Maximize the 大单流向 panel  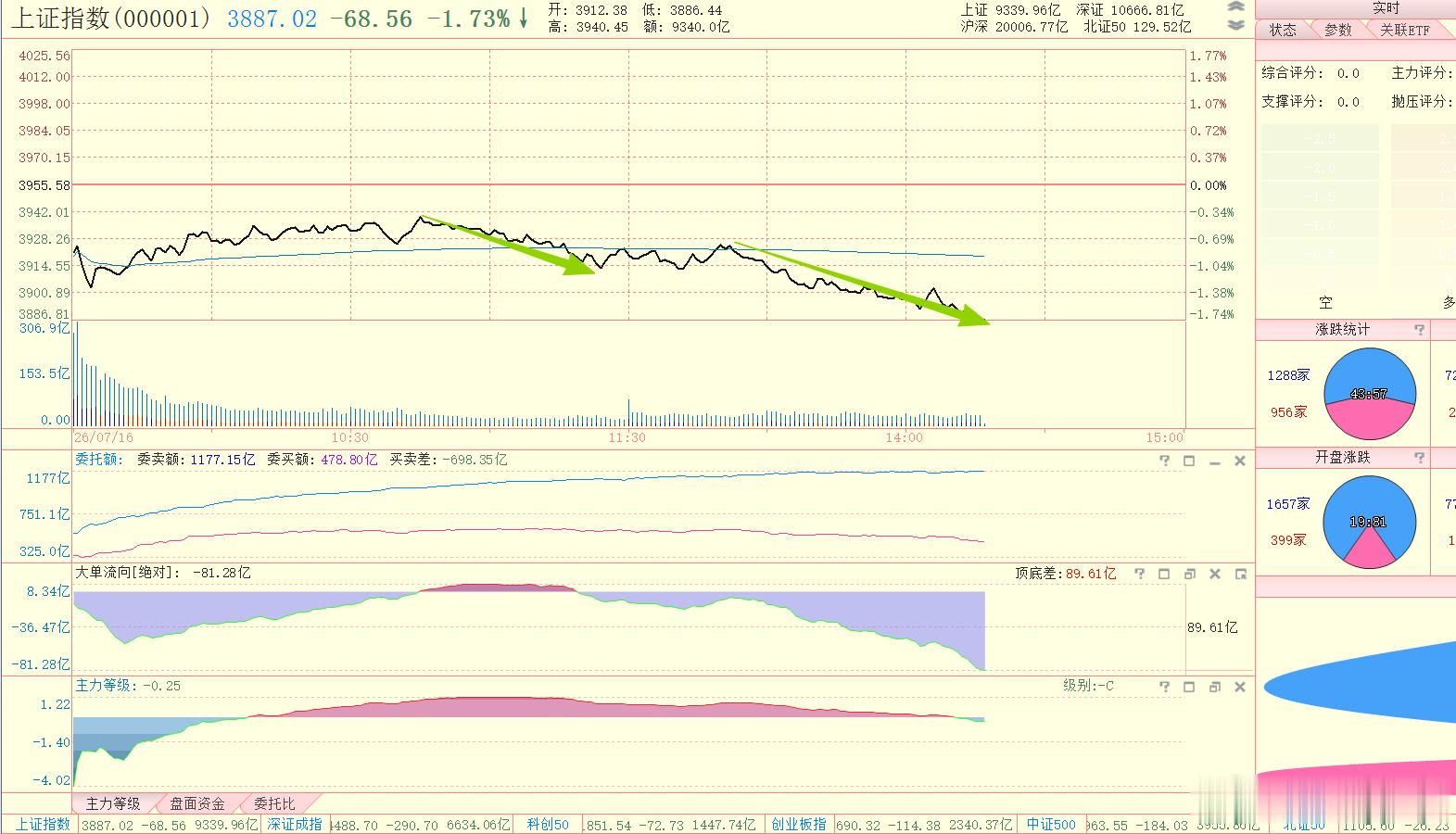(1164, 574)
